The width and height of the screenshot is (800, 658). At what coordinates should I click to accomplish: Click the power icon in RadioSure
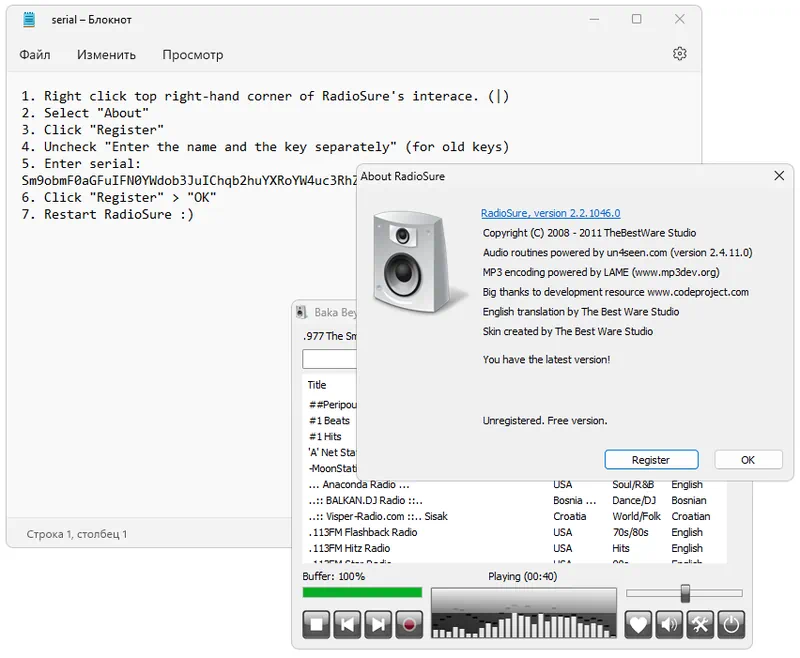click(x=731, y=624)
